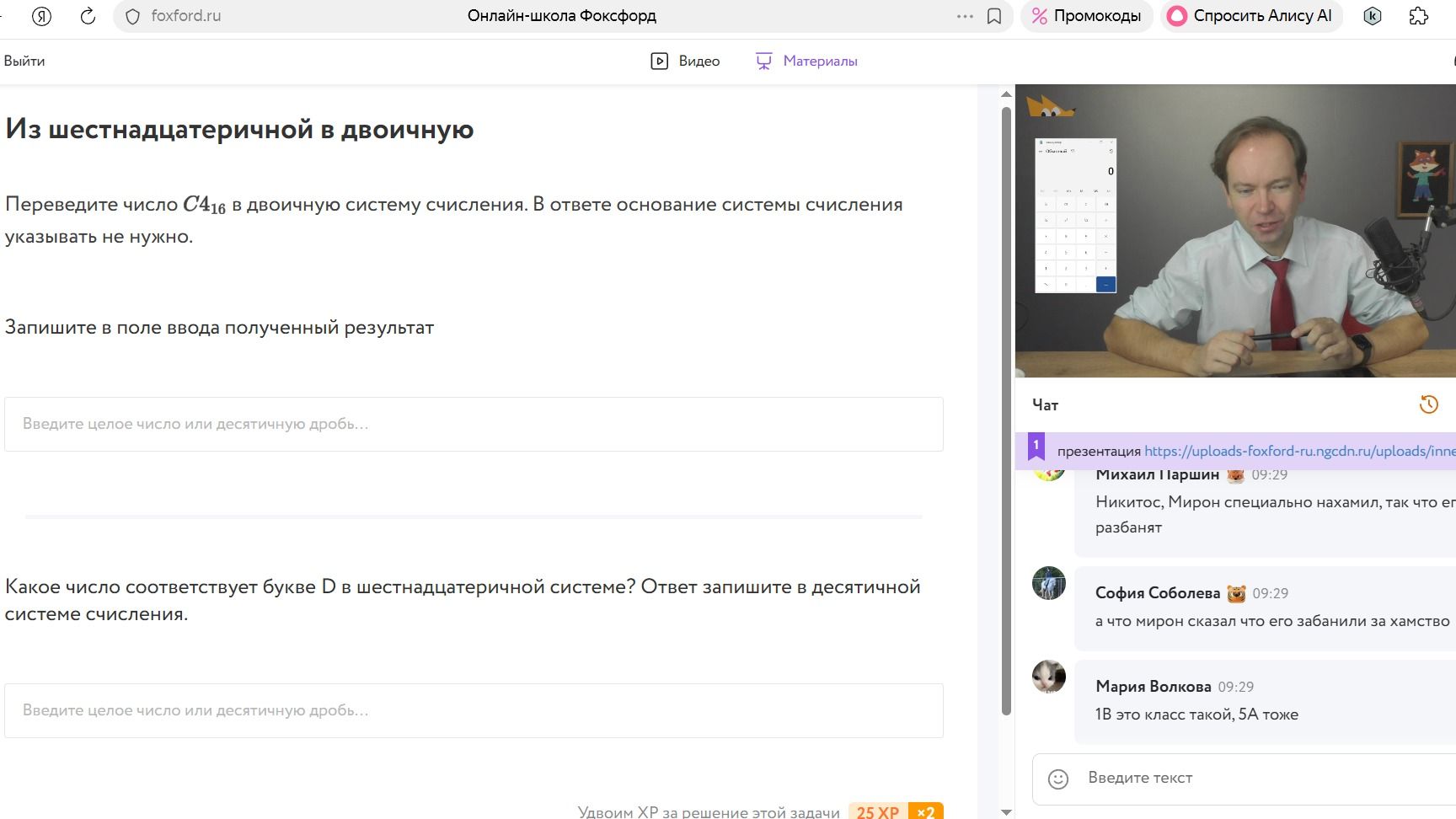Click Спросить Алису AI button

tap(1250, 16)
